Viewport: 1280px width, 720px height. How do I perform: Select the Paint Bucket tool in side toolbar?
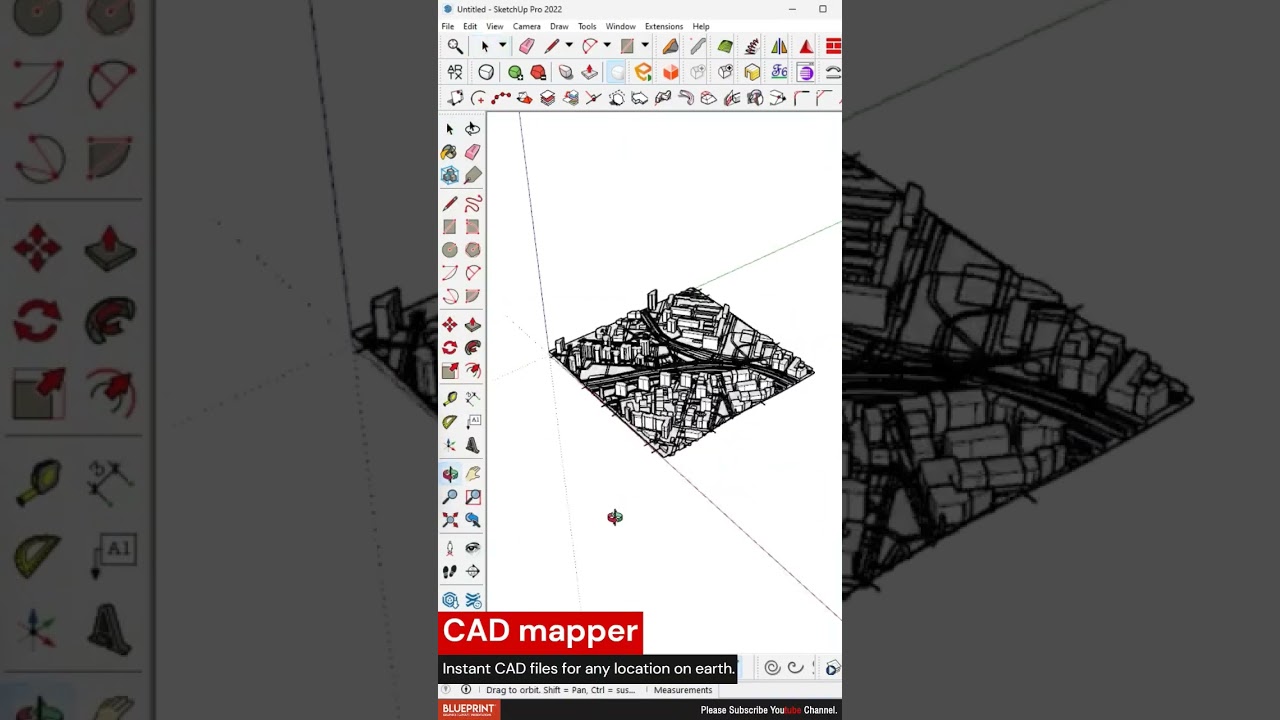[x=449, y=152]
